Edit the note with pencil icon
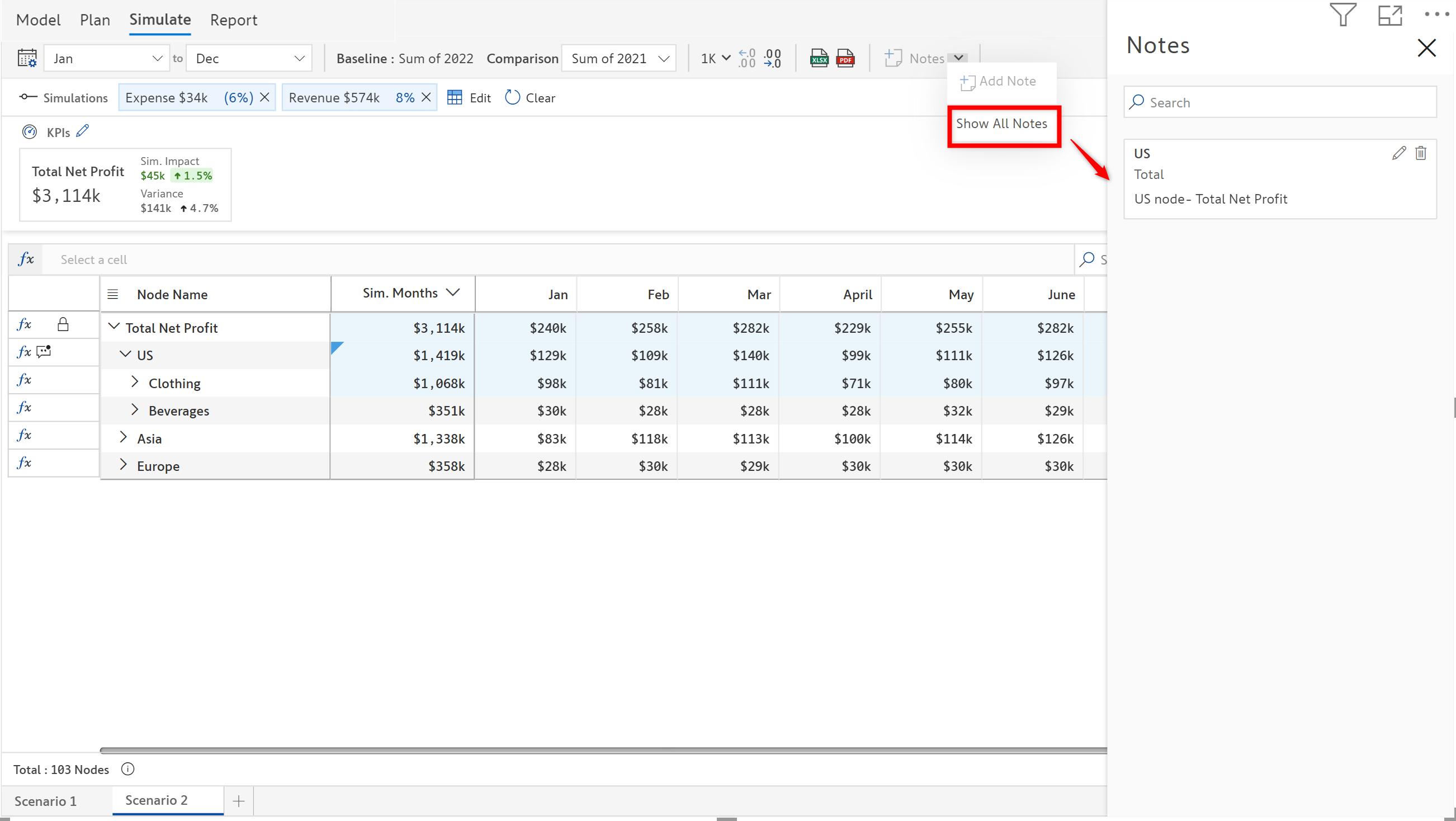 click(x=1398, y=153)
